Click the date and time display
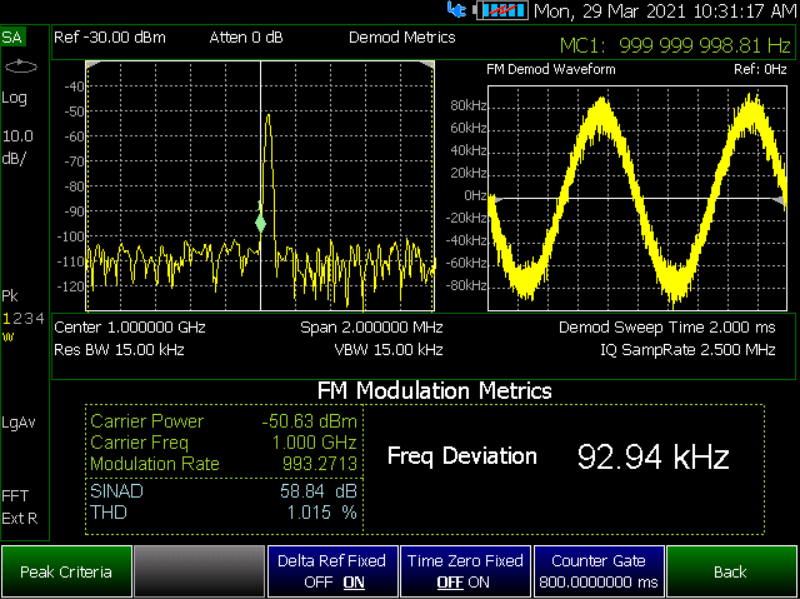Screen dimensions: 800x599 pos(665,11)
